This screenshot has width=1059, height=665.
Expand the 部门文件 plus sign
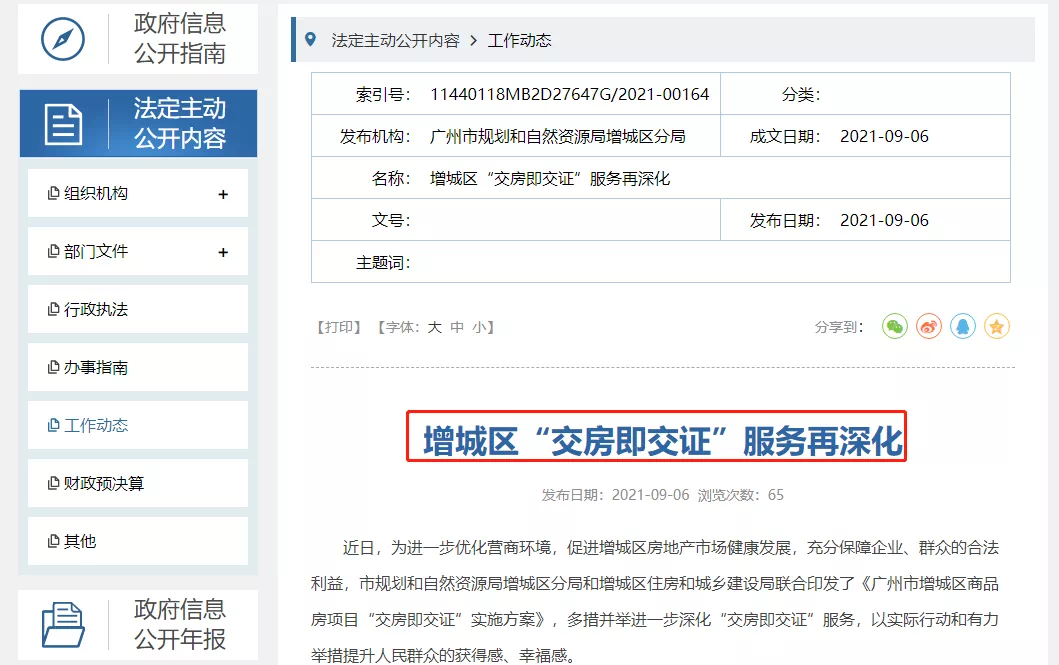coord(223,252)
